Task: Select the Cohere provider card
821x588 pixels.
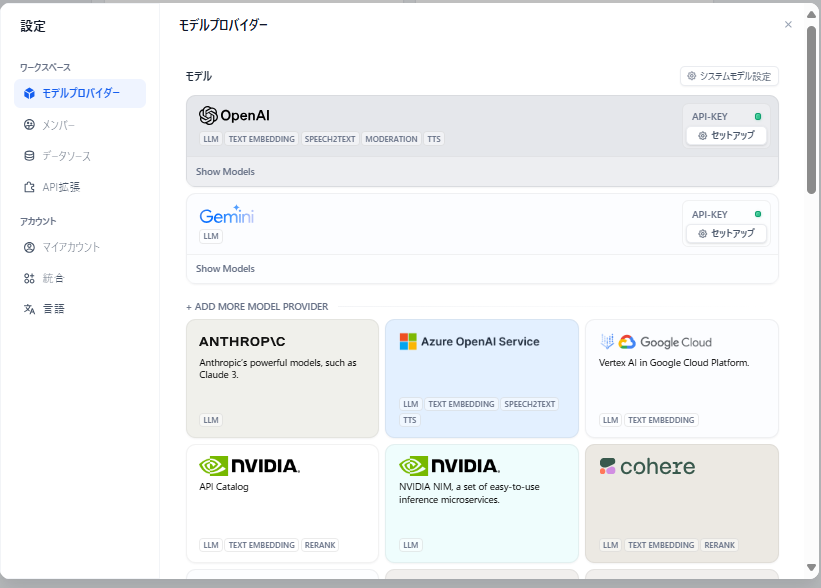Action: [682, 504]
